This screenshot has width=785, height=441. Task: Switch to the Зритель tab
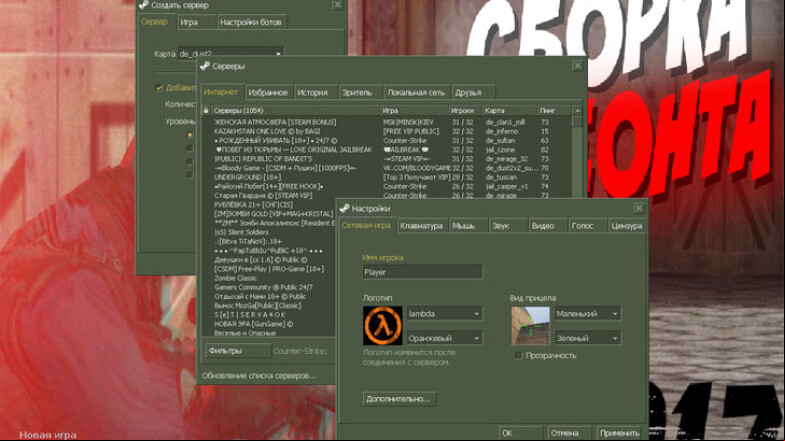(360, 93)
